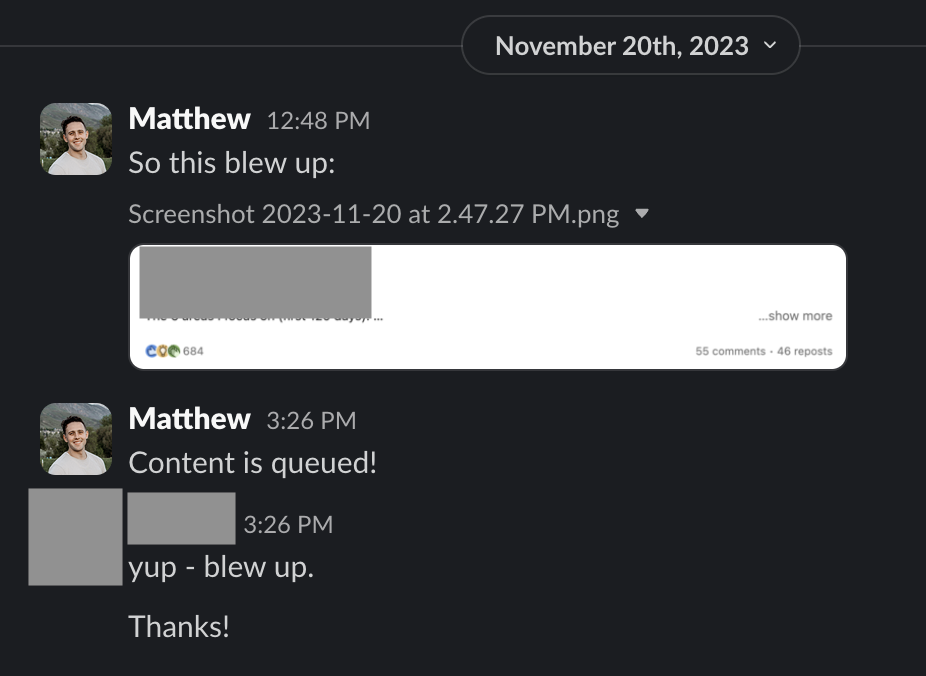Image resolution: width=926 pixels, height=676 pixels.
Task: Click the "55 comments" text in the screenshot
Action: 728,351
